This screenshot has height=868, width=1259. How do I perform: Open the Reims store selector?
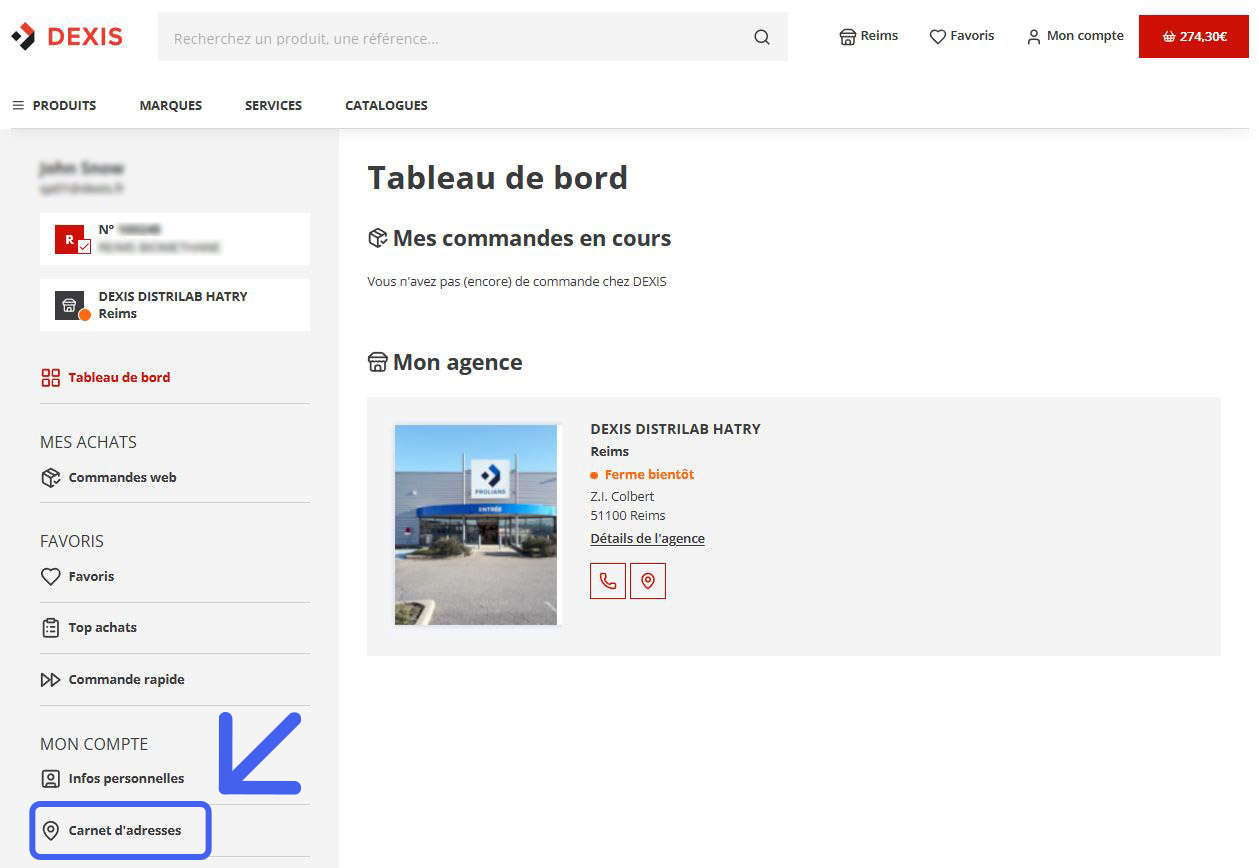(x=868, y=36)
